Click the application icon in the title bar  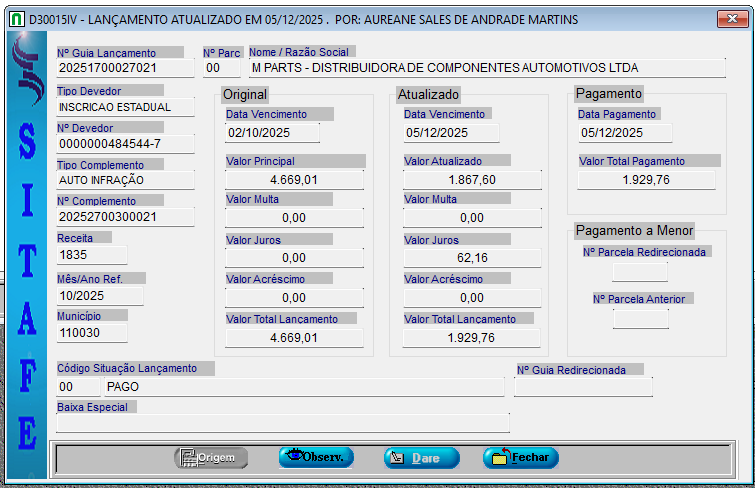[14, 19]
